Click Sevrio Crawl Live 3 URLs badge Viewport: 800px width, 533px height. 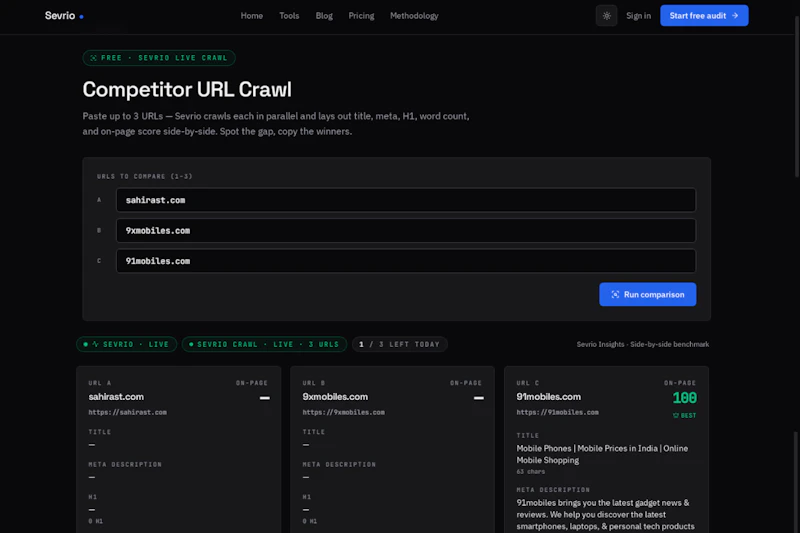(264, 344)
